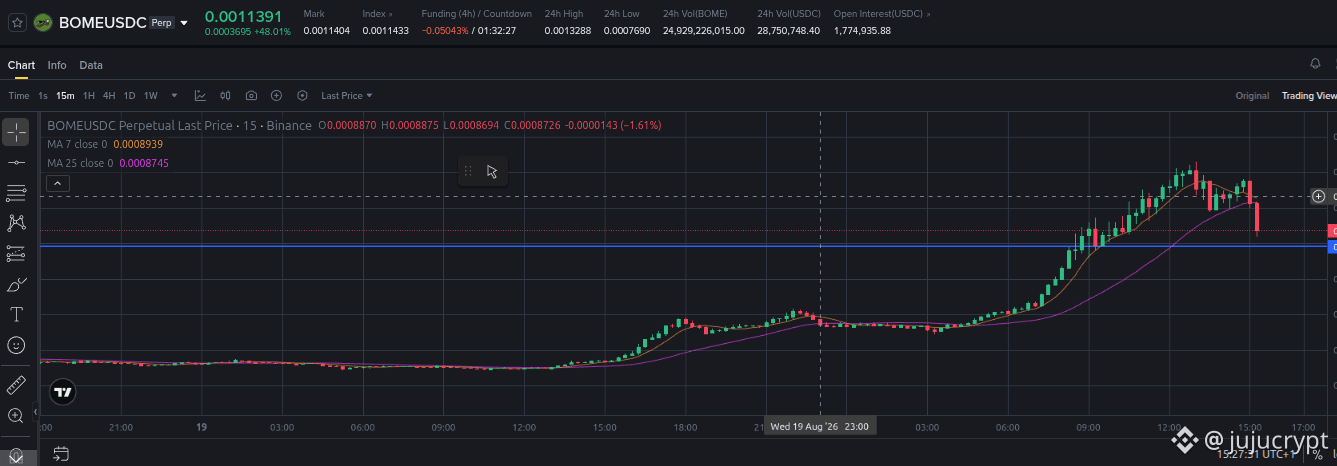Click the TradingView logo
Viewport: 1337px width, 466px height.
point(63,392)
